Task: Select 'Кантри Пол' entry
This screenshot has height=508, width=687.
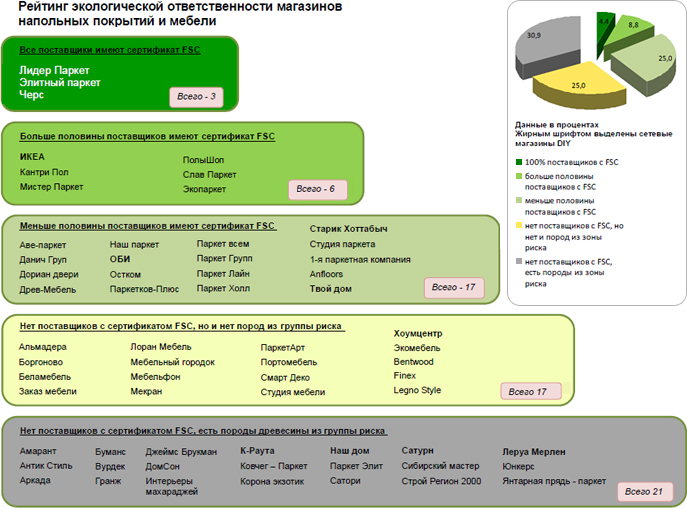Action: pyautogui.click(x=44, y=172)
